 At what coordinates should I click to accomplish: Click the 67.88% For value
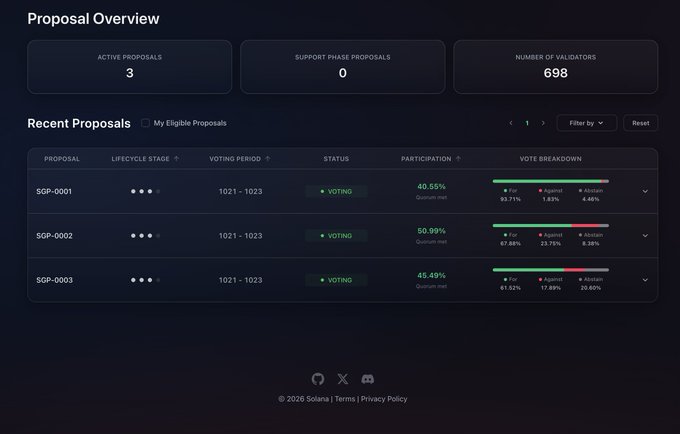(x=510, y=243)
